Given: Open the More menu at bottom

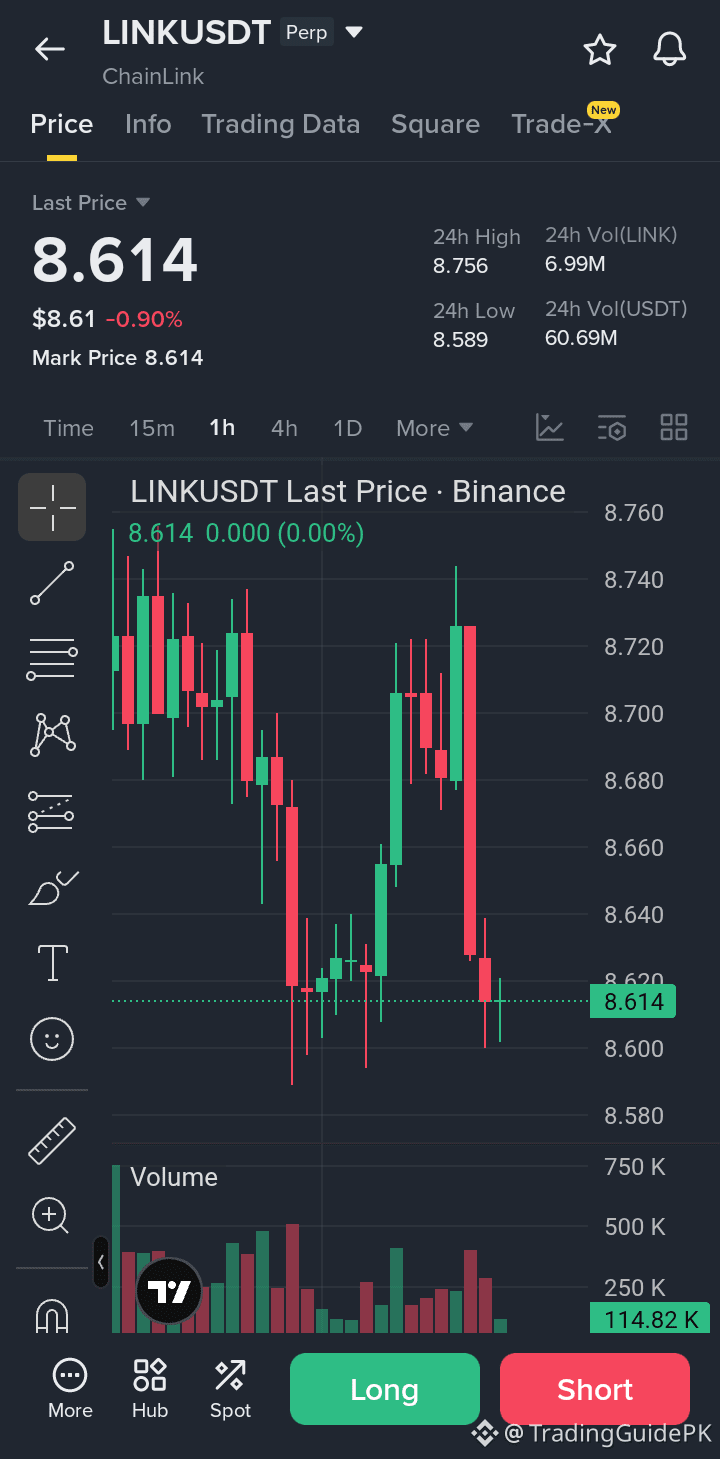Looking at the screenshot, I should (70, 1389).
